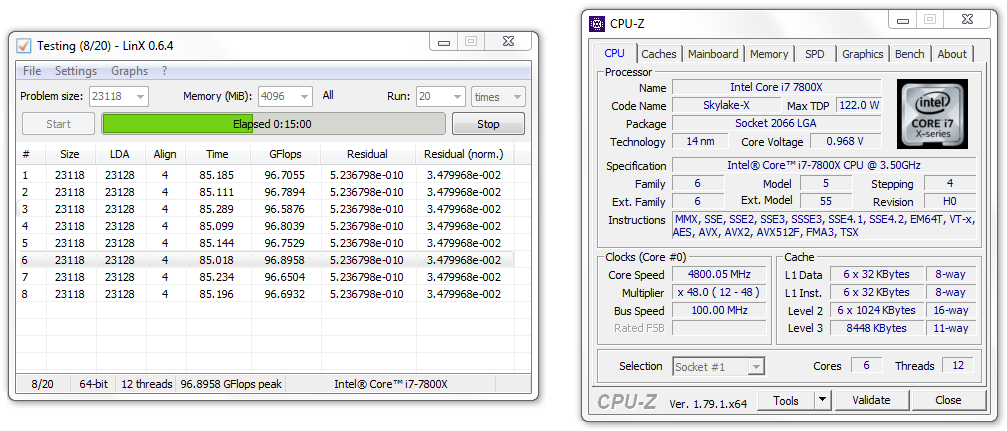
Task: Open the Tools dropdown arrow
Action: pos(823,401)
